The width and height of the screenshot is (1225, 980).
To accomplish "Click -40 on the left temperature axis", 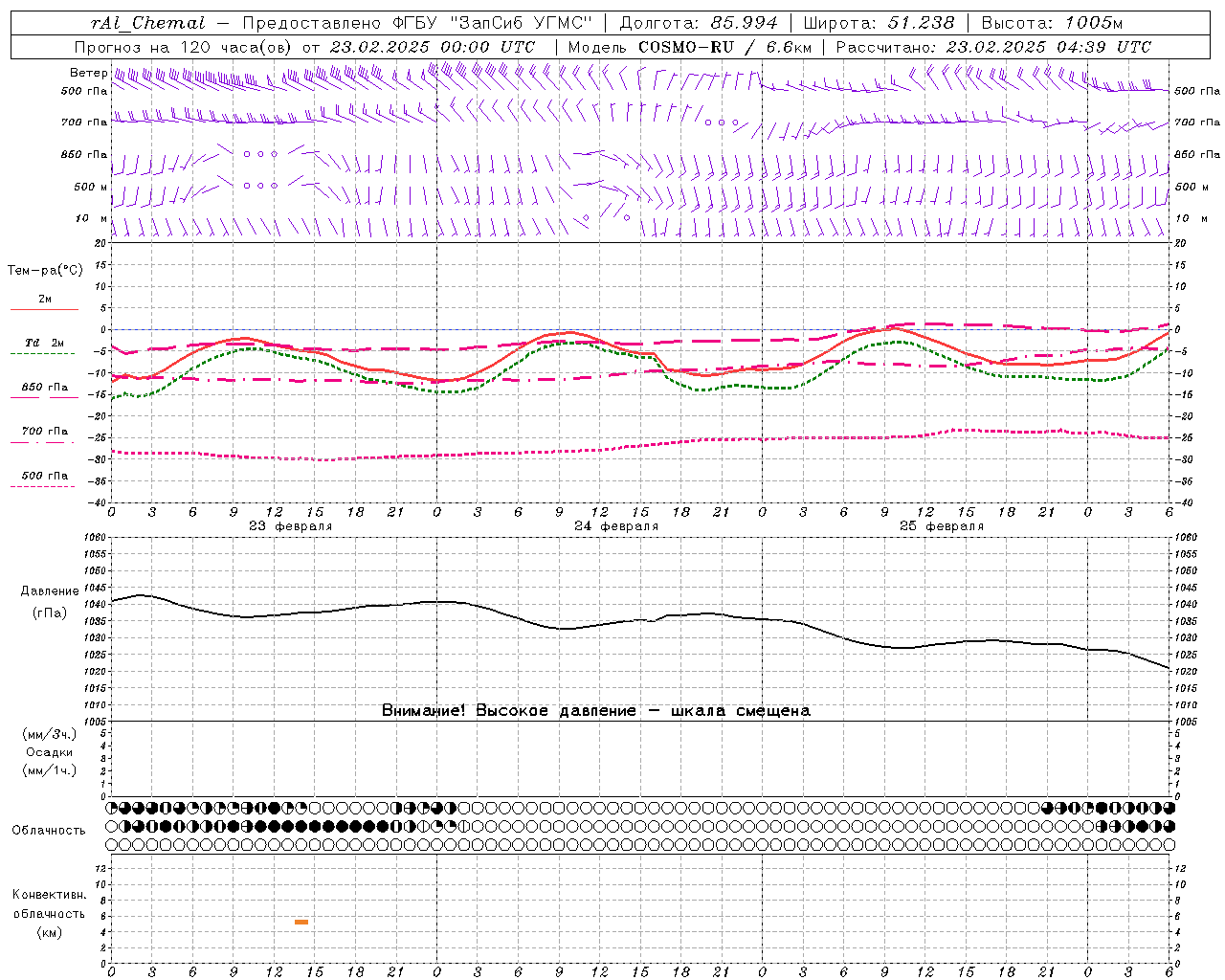I will (99, 502).
